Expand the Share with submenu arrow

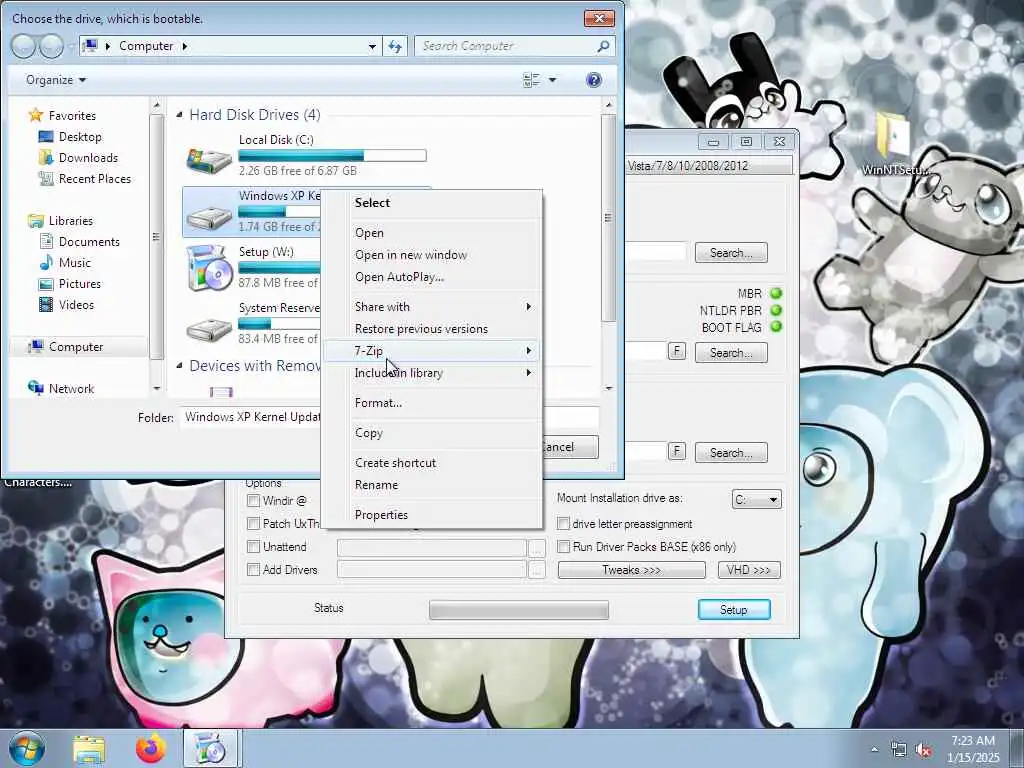point(528,307)
